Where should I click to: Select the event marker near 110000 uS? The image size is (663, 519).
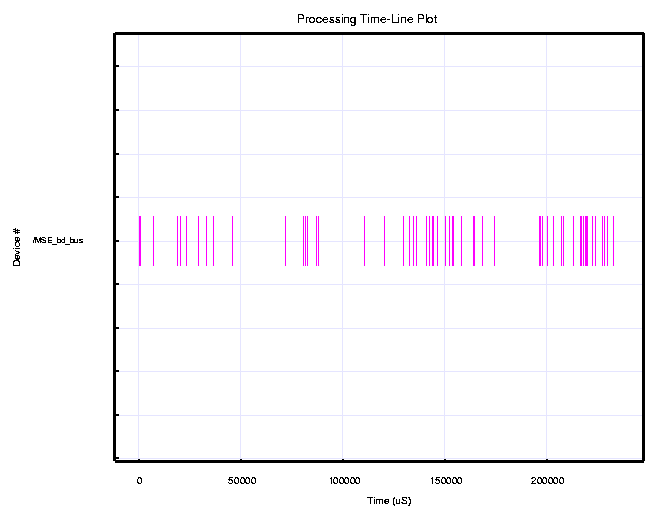[364, 241]
